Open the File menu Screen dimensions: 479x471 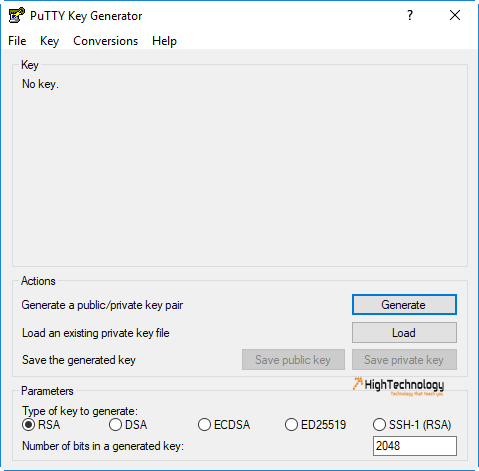click(17, 41)
